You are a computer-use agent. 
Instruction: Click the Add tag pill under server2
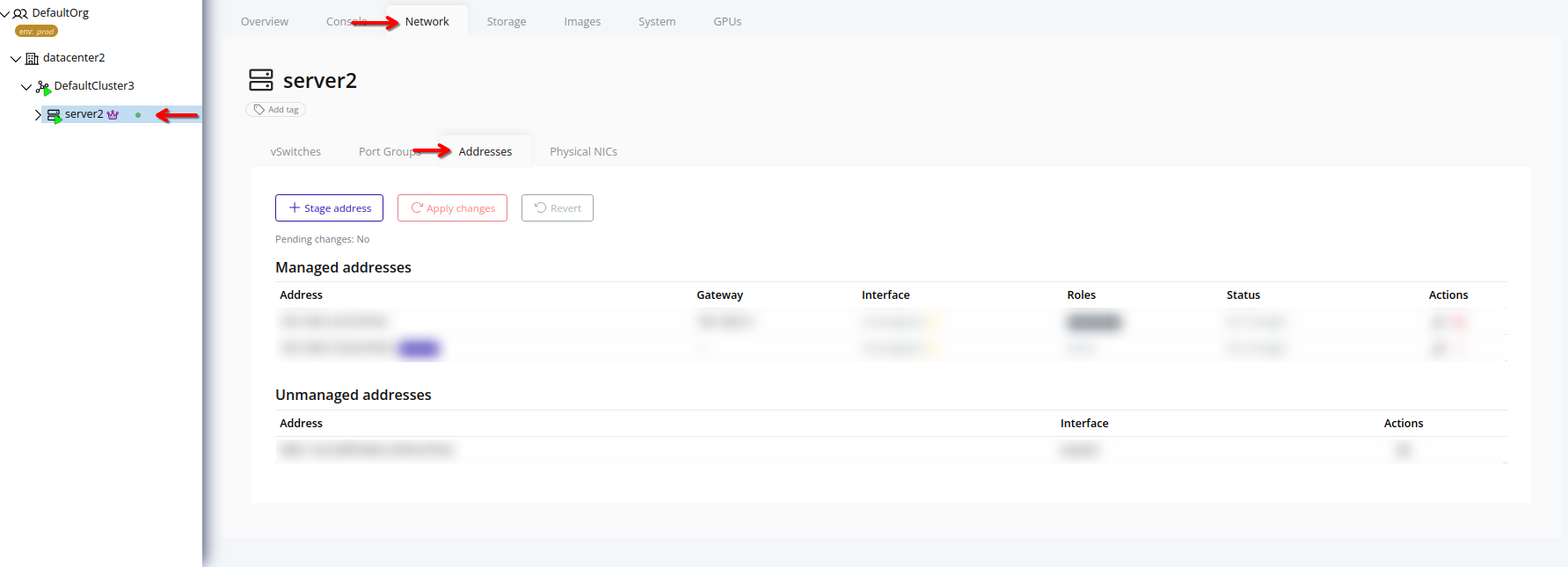(x=276, y=110)
